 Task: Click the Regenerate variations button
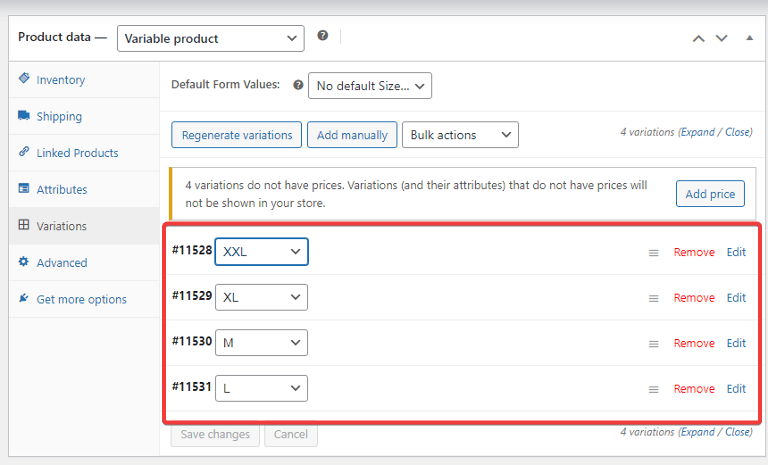pos(237,135)
